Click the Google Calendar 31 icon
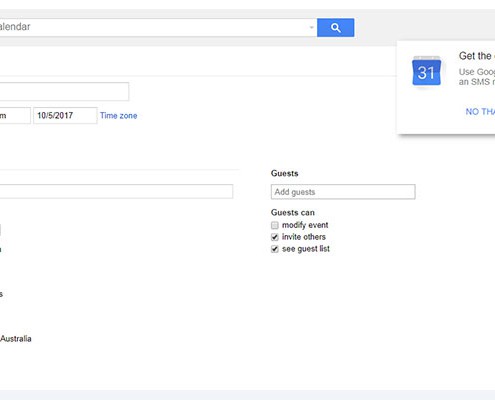Viewport: 495px width, 400px height. point(426,72)
